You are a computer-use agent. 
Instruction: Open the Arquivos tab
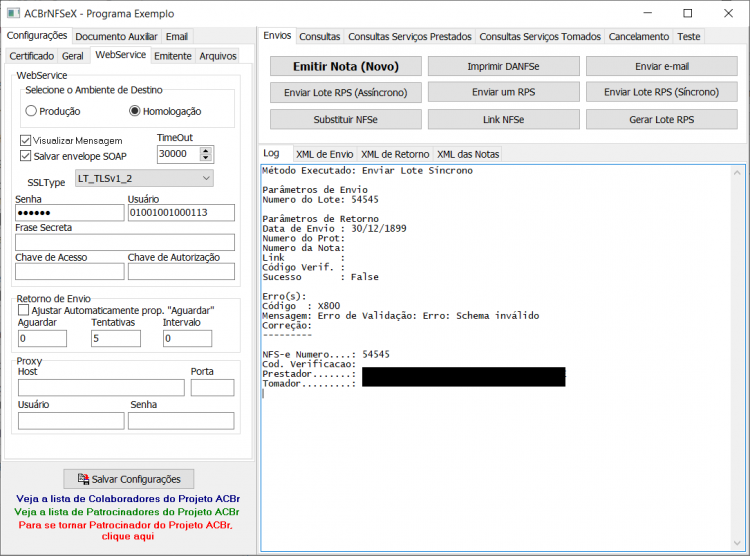(x=218, y=56)
